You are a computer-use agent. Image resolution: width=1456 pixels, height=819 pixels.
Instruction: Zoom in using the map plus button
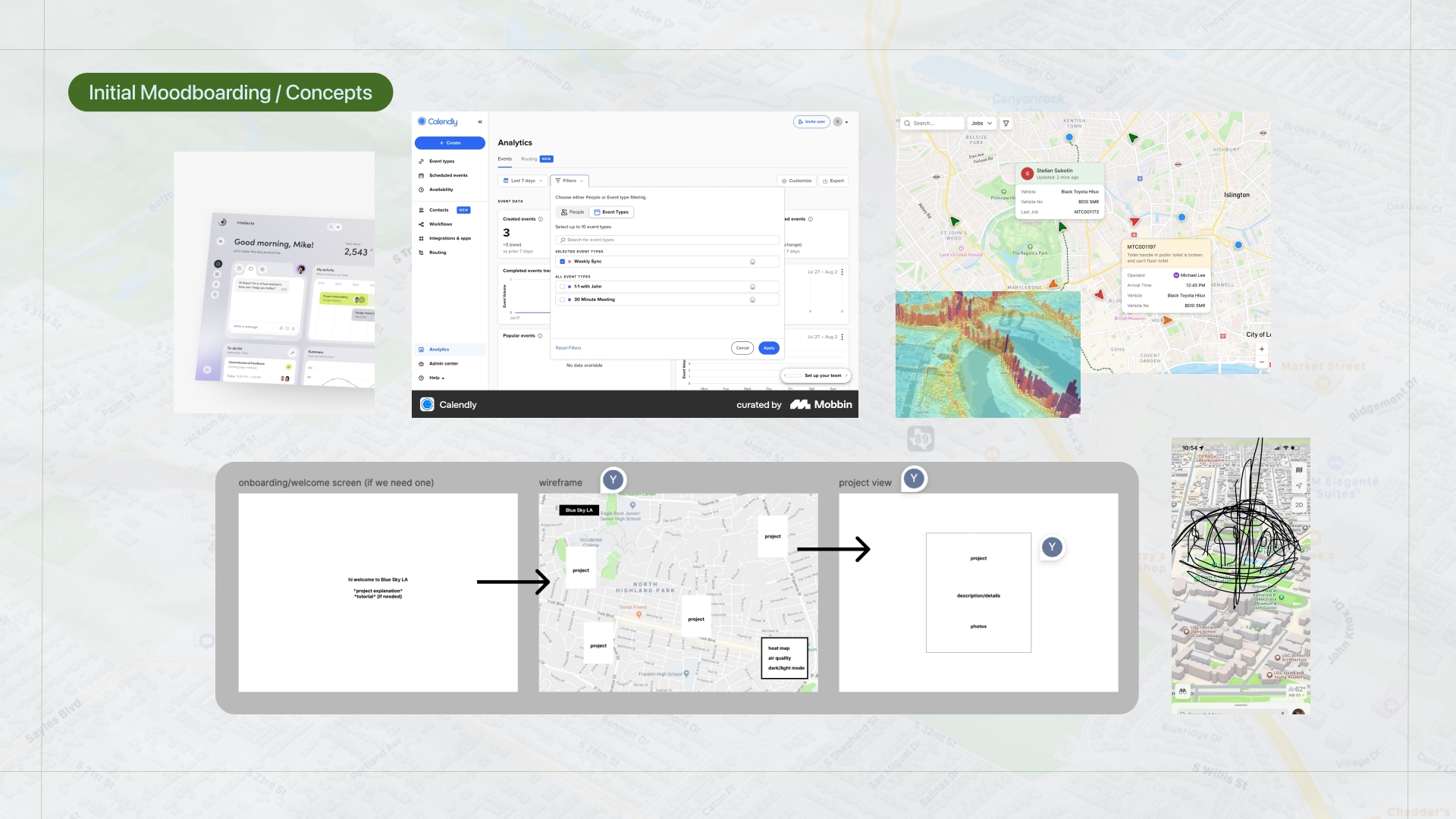click(1262, 350)
